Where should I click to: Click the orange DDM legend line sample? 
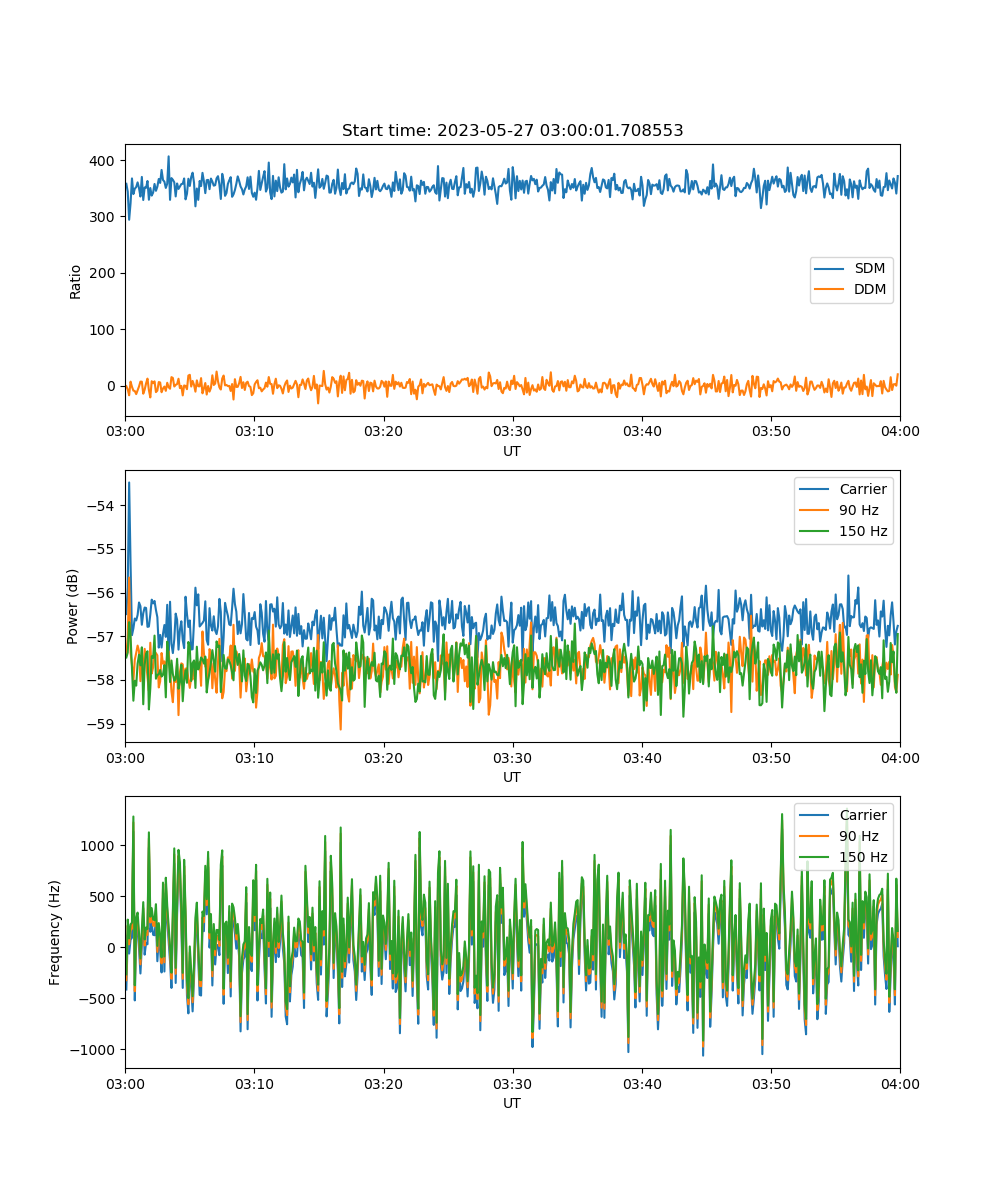(830, 290)
